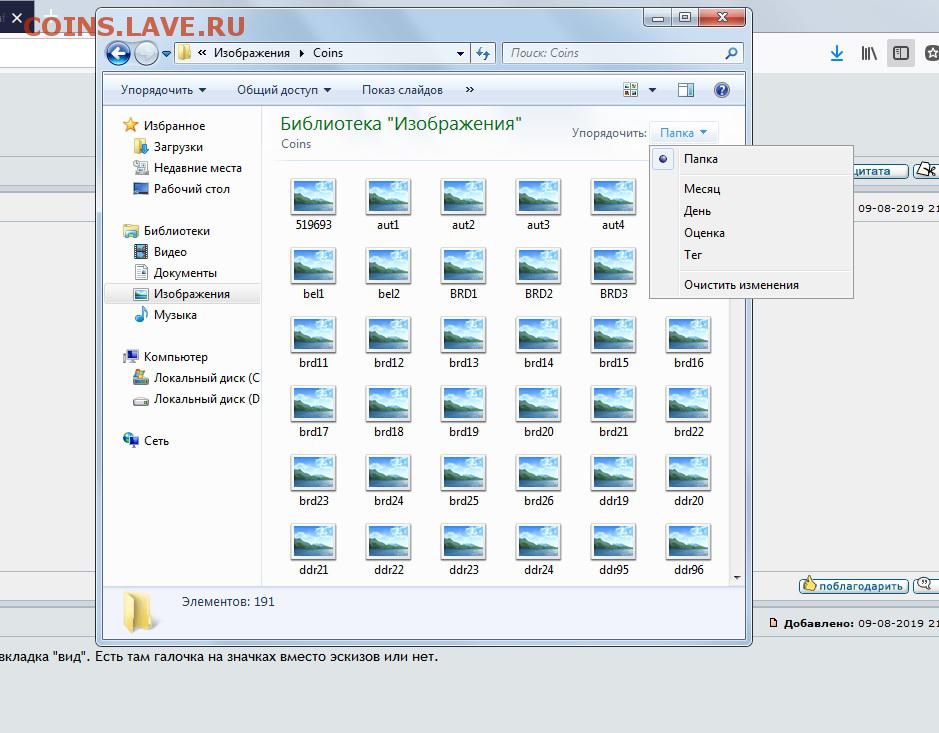Expand the address bar history dropdown
This screenshot has width=939, height=733.
coord(460,53)
